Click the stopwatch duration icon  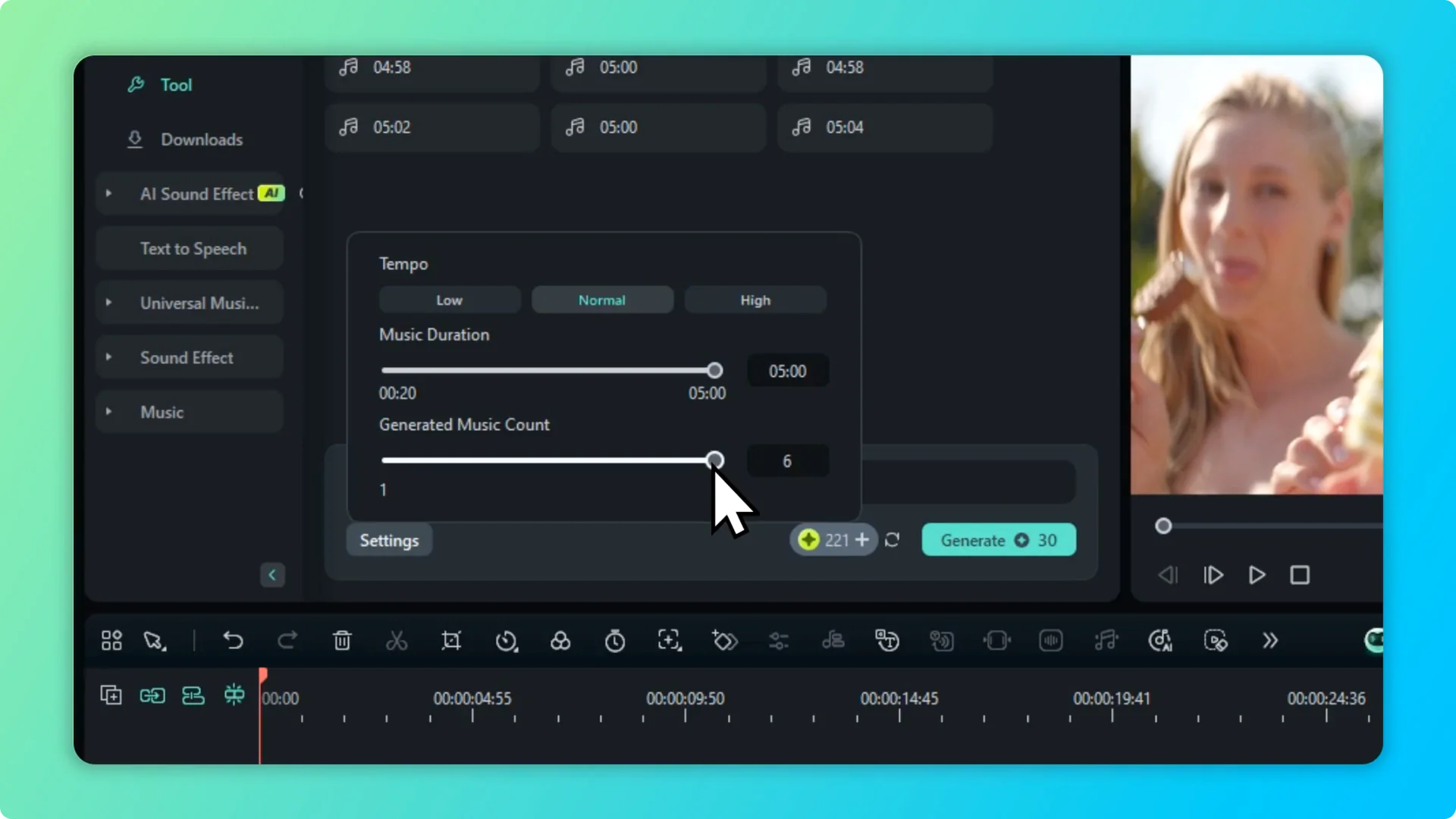[615, 641]
